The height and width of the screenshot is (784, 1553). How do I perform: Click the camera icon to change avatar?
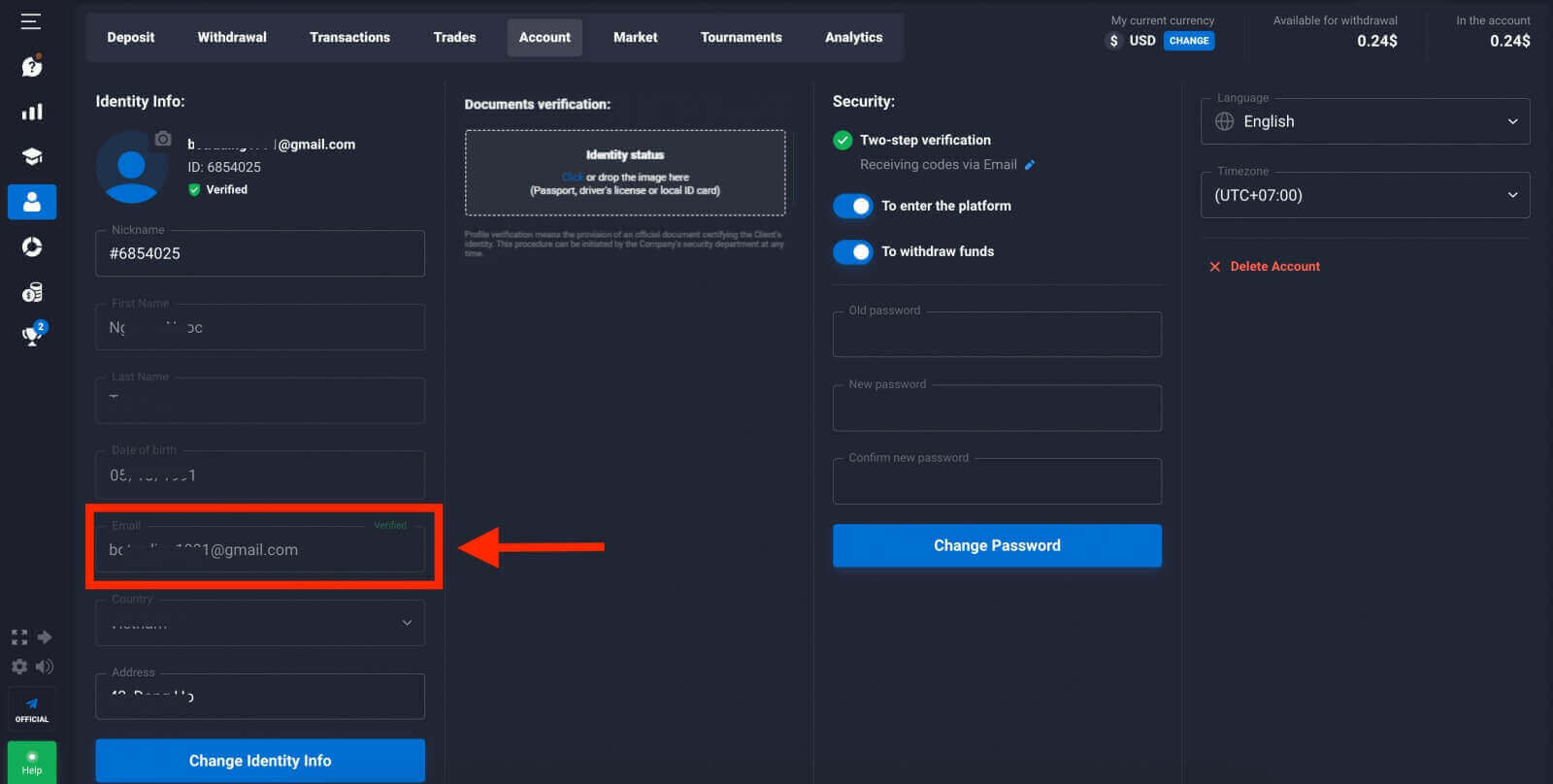click(163, 139)
